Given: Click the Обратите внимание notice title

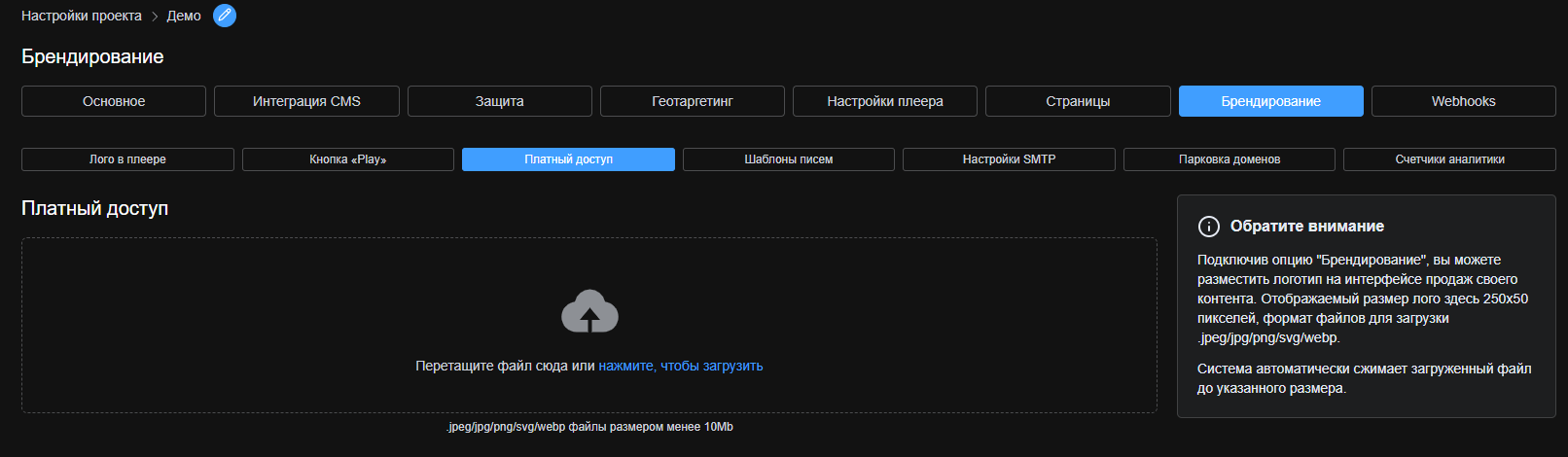Looking at the screenshot, I should pos(1307,227).
